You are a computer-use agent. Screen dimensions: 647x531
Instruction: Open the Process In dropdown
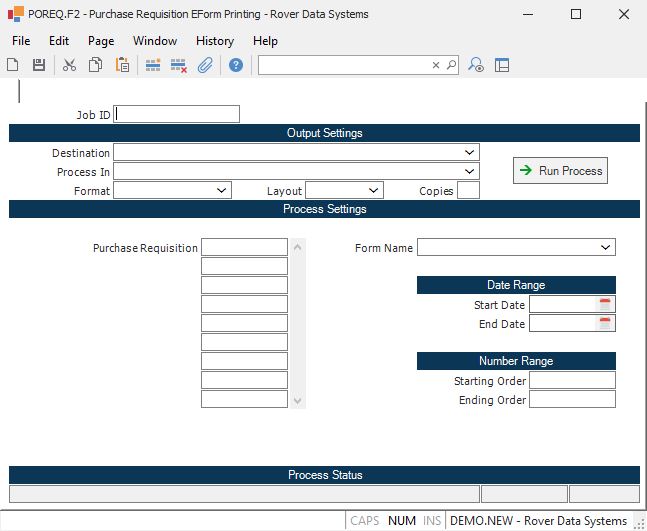coord(470,172)
